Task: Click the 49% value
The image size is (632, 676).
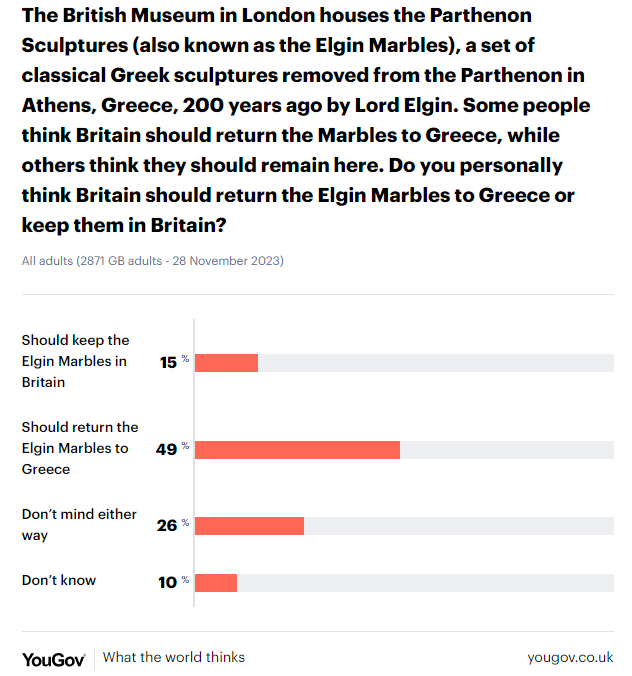Action: point(167,449)
